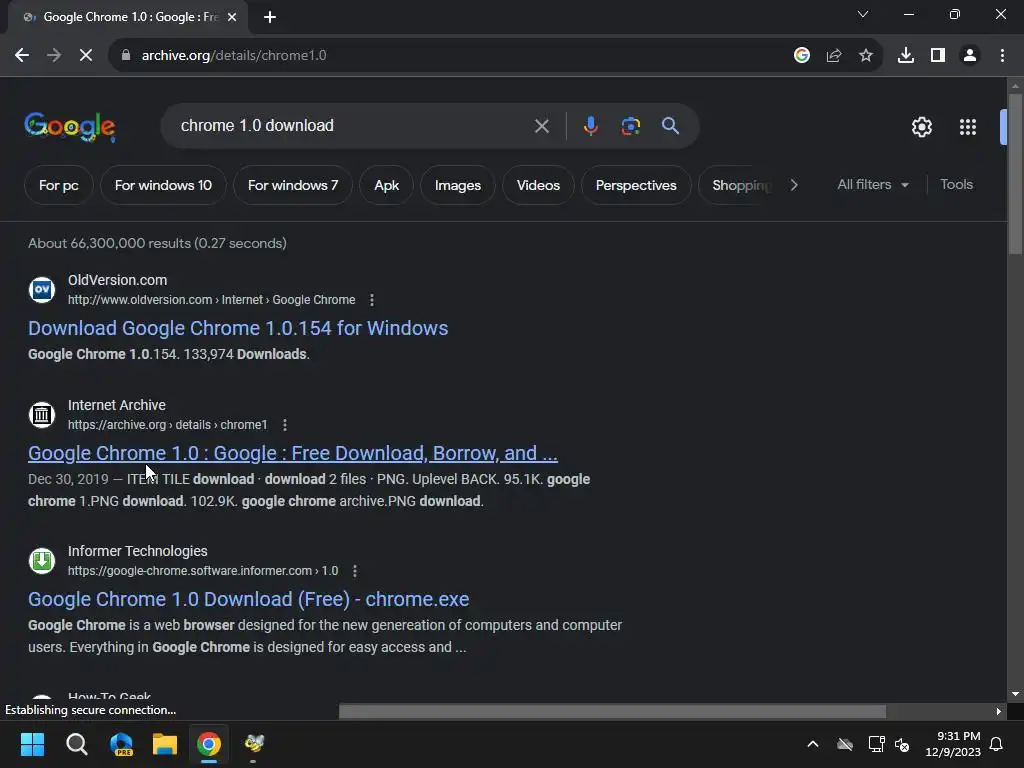Open Google Chrome 1.0 Download (Free) - chrome.exe link
The image size is (1024, 768).
[248, 600]
